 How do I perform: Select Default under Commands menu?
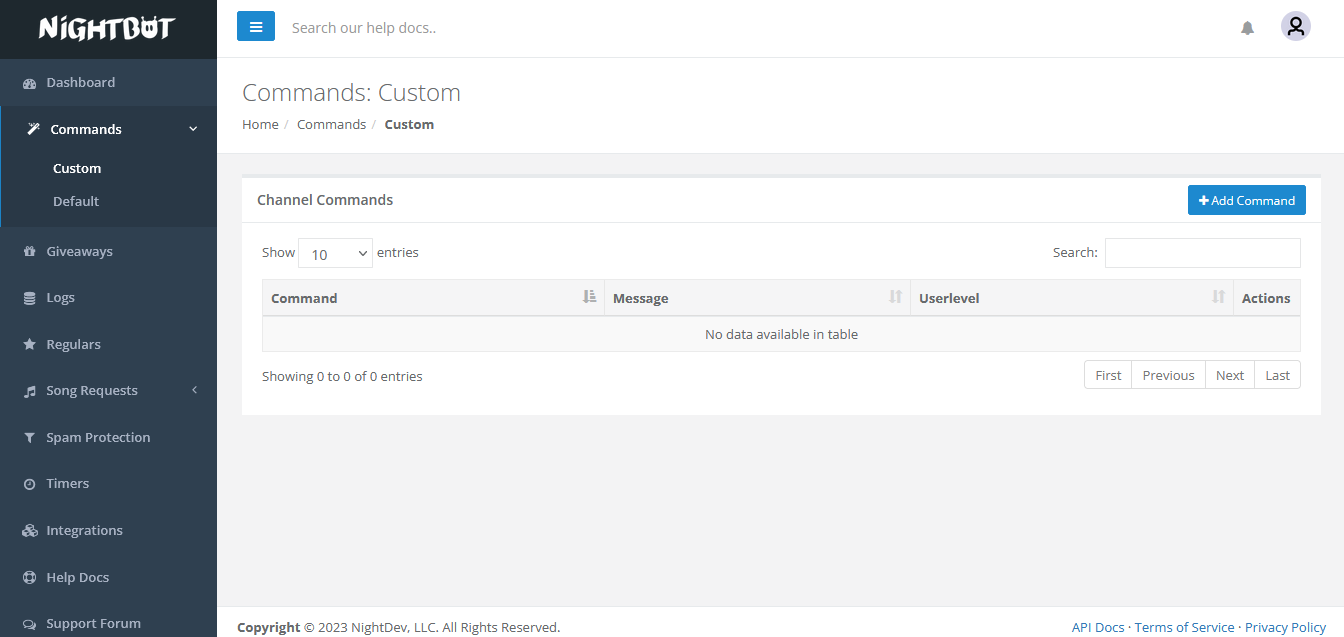pos(76,201)
